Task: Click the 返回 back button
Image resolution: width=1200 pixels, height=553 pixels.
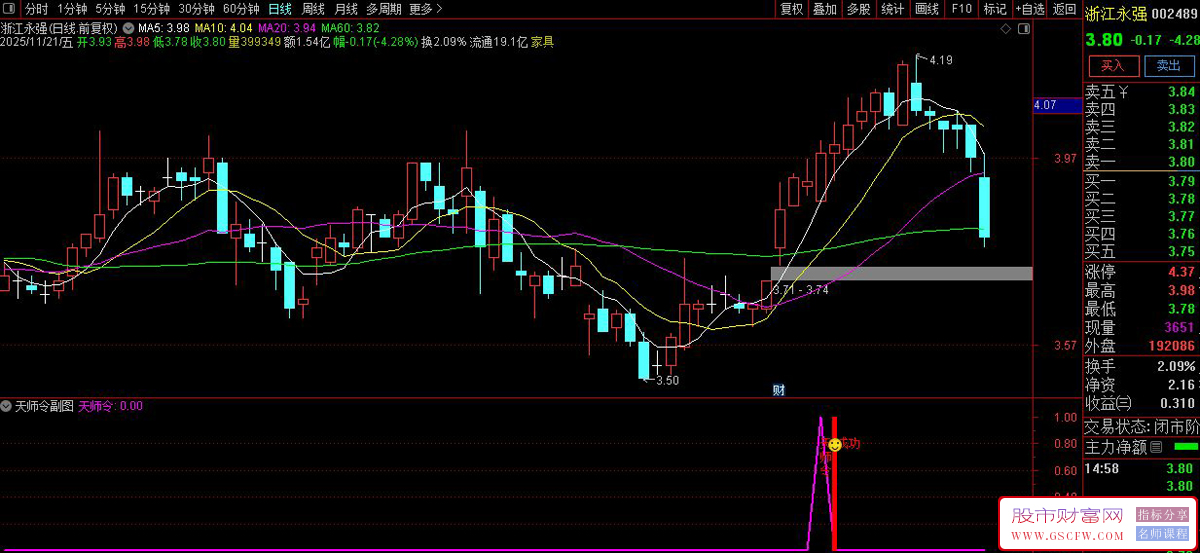Action: (x=1064, y=9)
